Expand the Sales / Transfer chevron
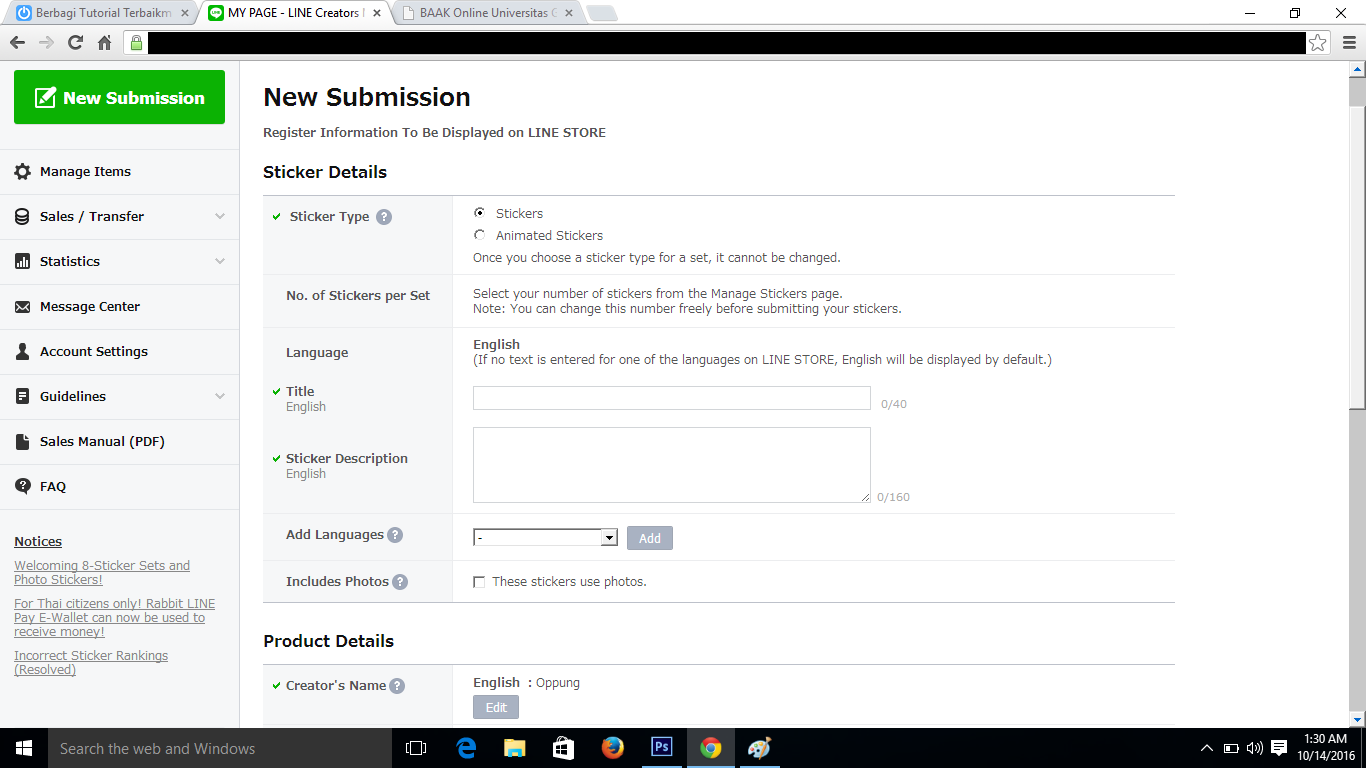This screenshot has width=1366, height=768. (x=220, y=217)
